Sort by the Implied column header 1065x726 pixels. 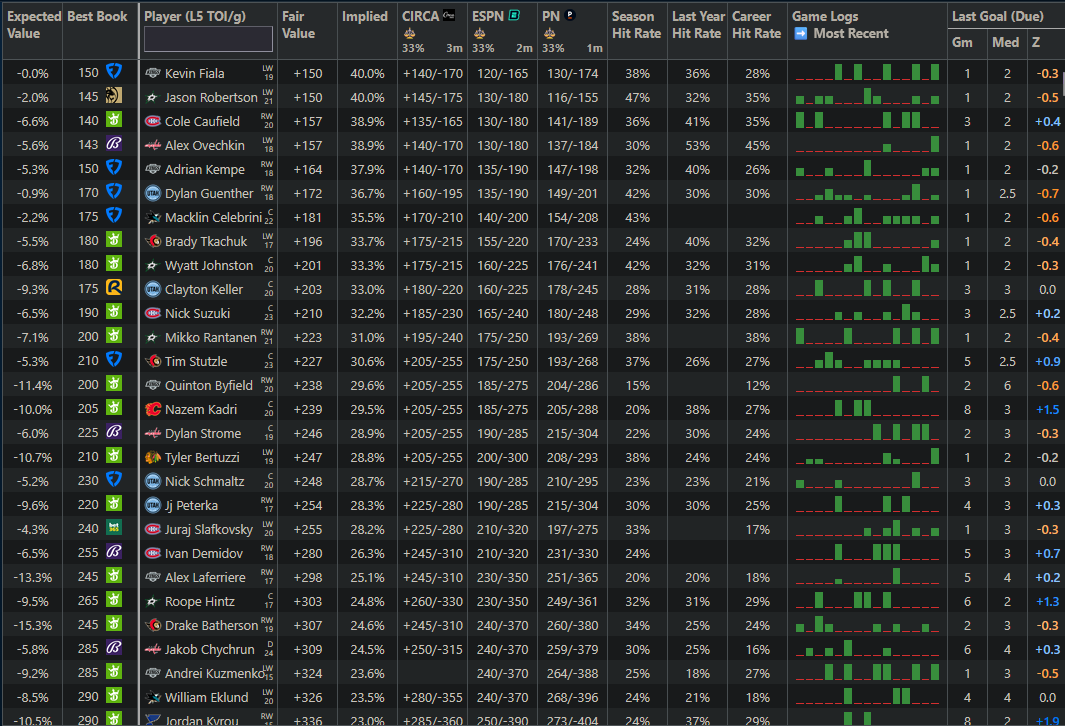[365, 16]
